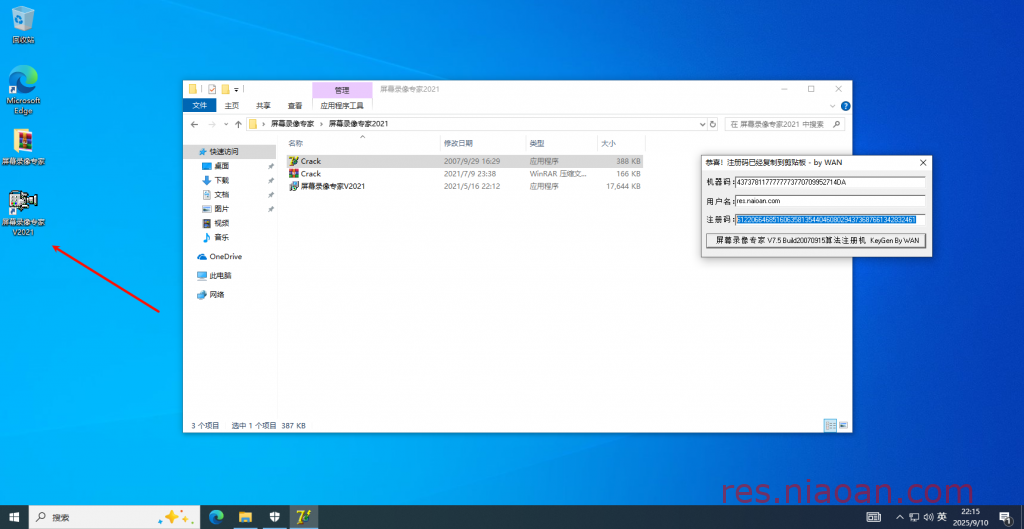This screenshot has height=529, width=1024.
Task: Open 视频 in navigation pane
Action: (x=221, y=223)
